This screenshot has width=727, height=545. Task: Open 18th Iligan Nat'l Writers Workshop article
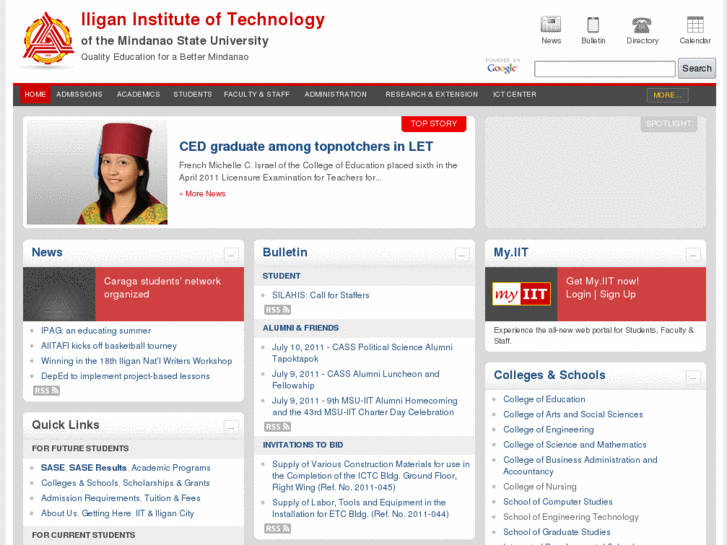(x=136, y=361)
